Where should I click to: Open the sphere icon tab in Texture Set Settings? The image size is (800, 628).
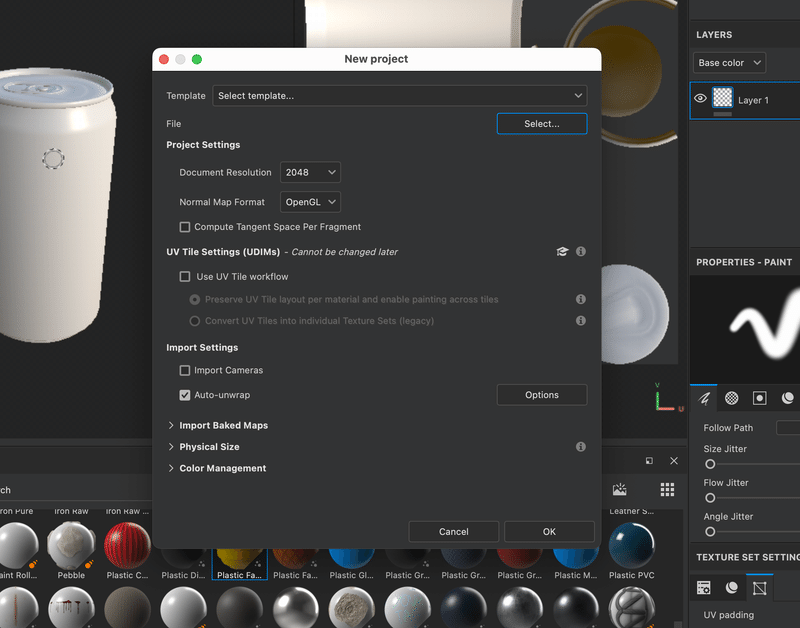coord(732,588)
